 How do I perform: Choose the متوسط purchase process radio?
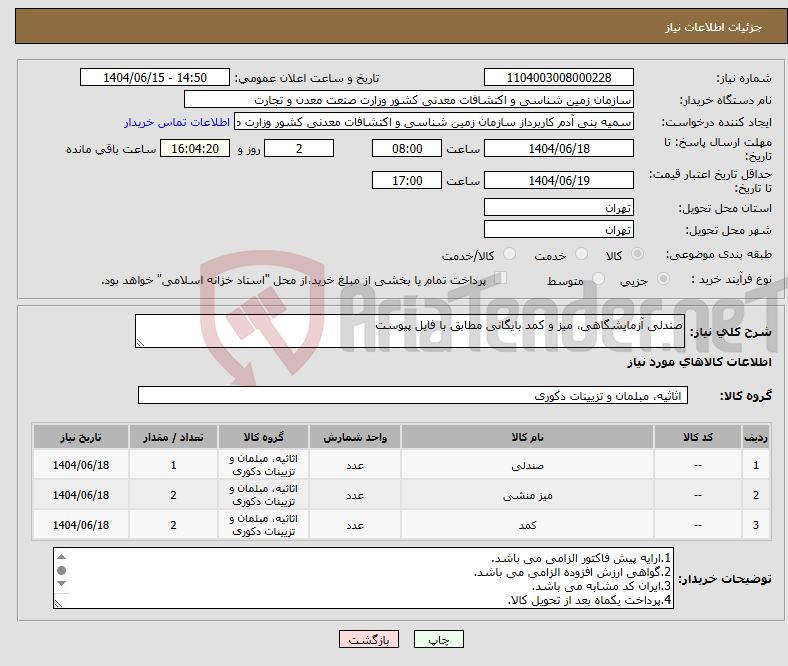click(x=600, y=280)
